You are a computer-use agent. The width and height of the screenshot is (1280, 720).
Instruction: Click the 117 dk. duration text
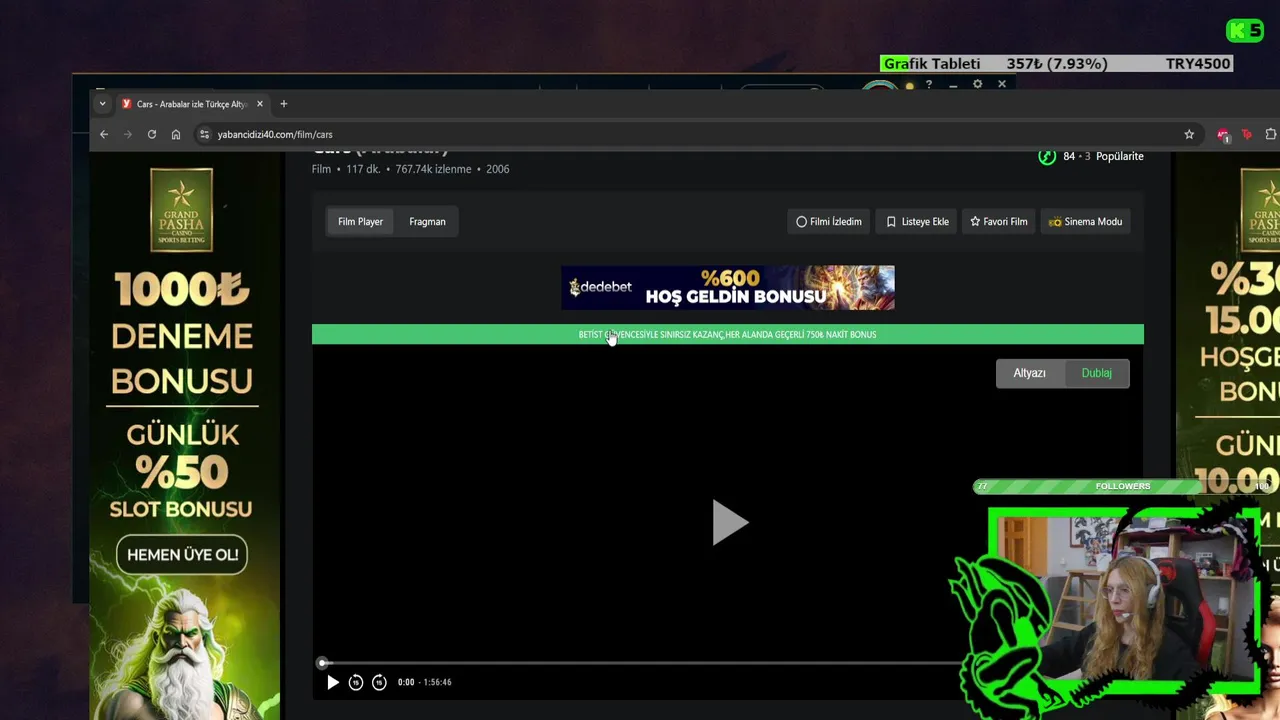(x=363, y=169)
